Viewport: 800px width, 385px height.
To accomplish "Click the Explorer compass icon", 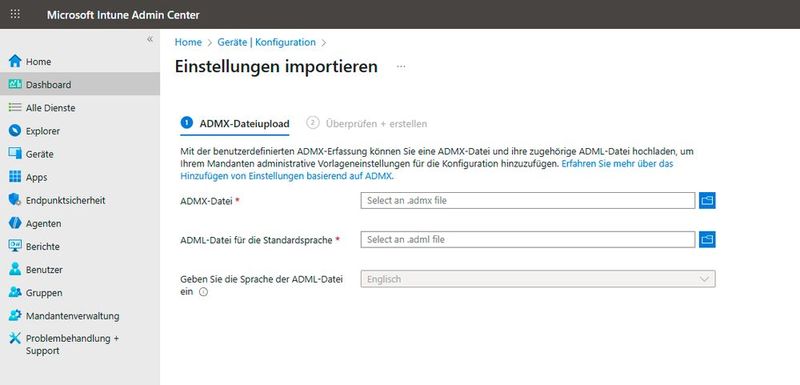I will point(15,131).
